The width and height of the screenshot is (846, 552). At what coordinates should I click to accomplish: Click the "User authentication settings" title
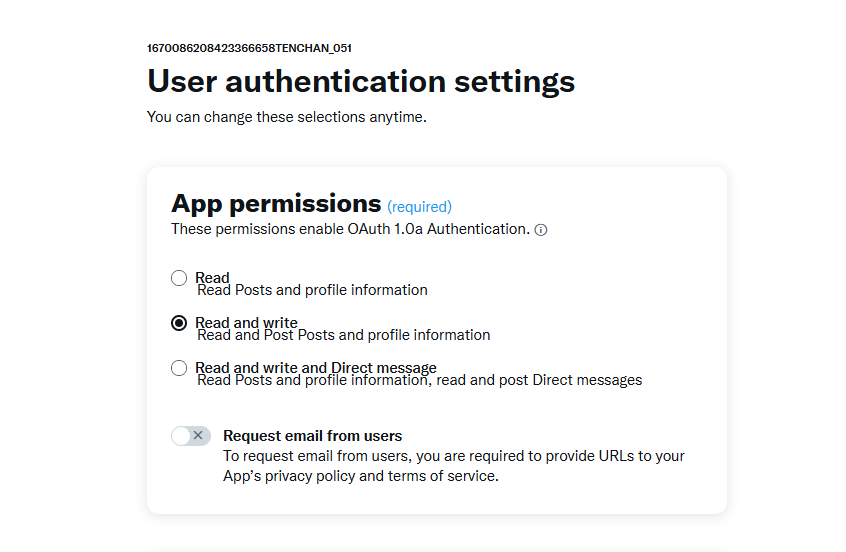(360, 81)
